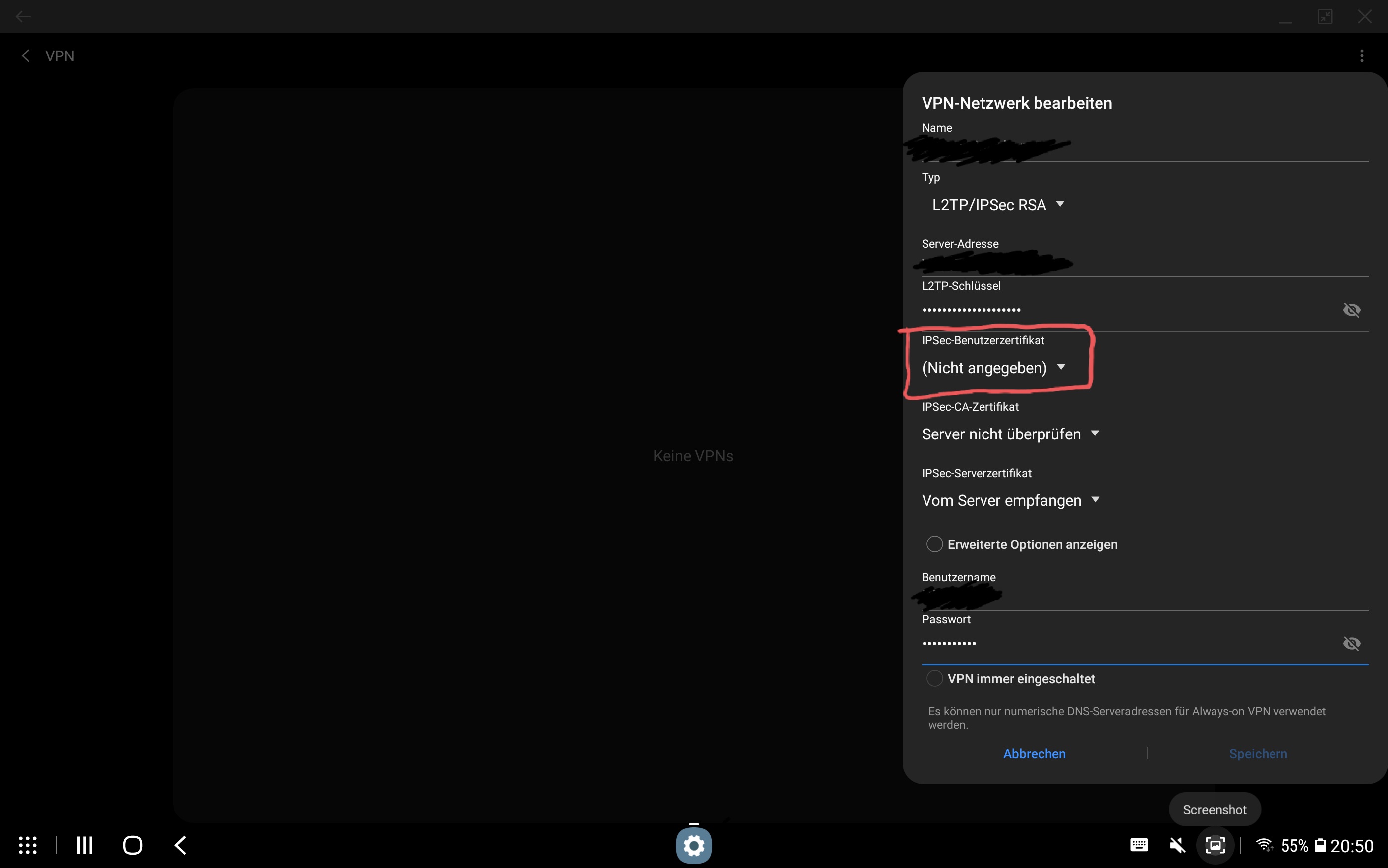1388x868 pixels.
Task: Open the three-dot overflow menu
Action: click(x=1362, y=55)
